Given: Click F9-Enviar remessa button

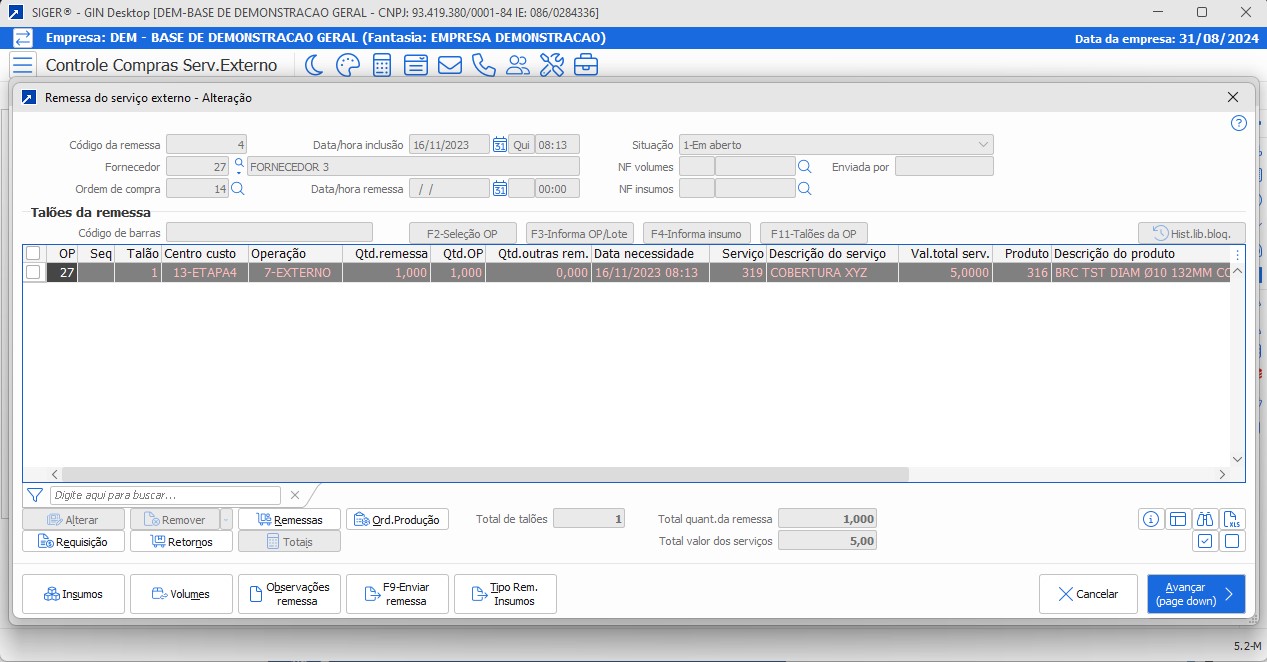Looking at the screenshot, I should (397, 594).
